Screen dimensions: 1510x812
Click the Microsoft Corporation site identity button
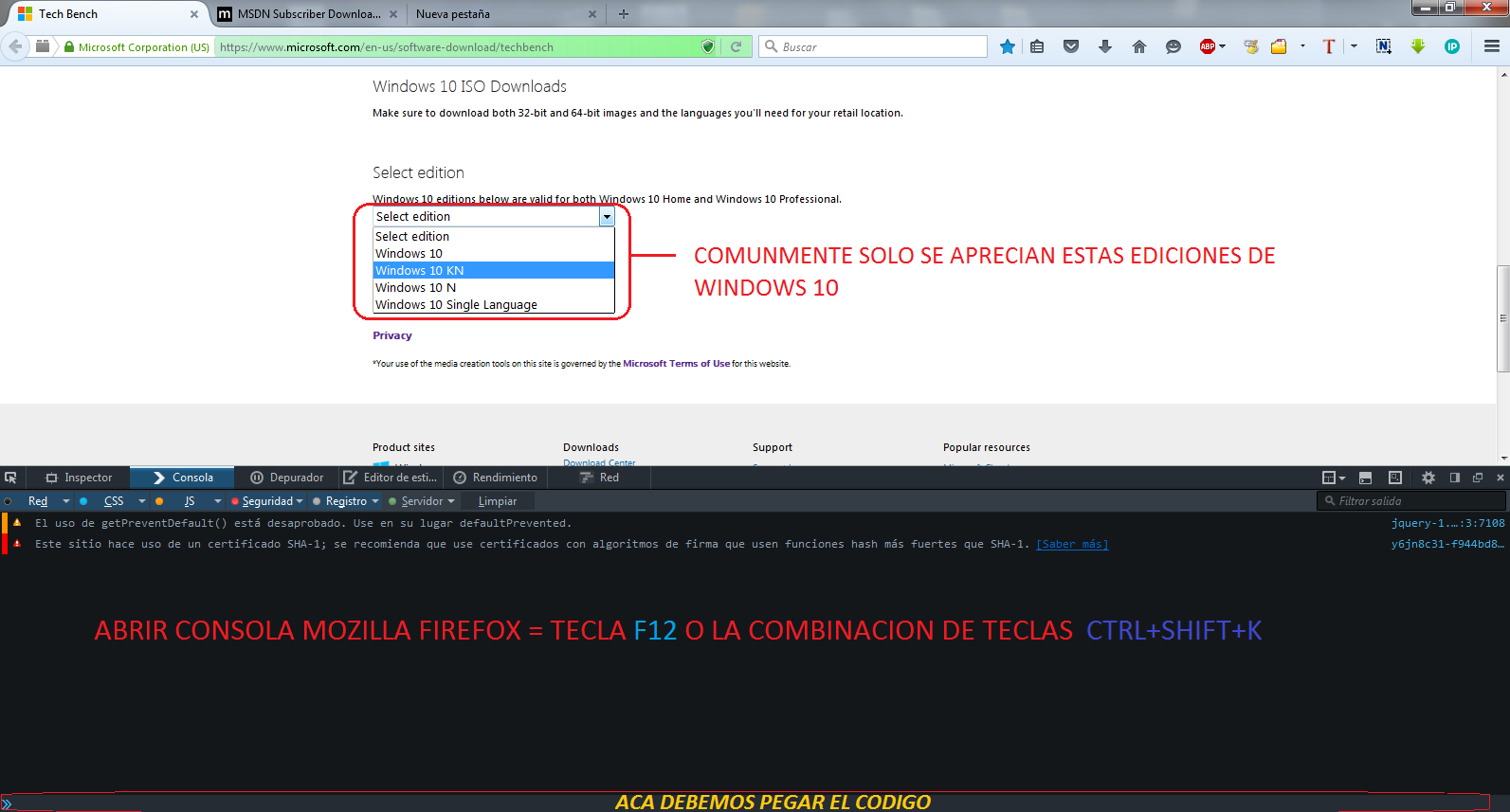[137, 46]
